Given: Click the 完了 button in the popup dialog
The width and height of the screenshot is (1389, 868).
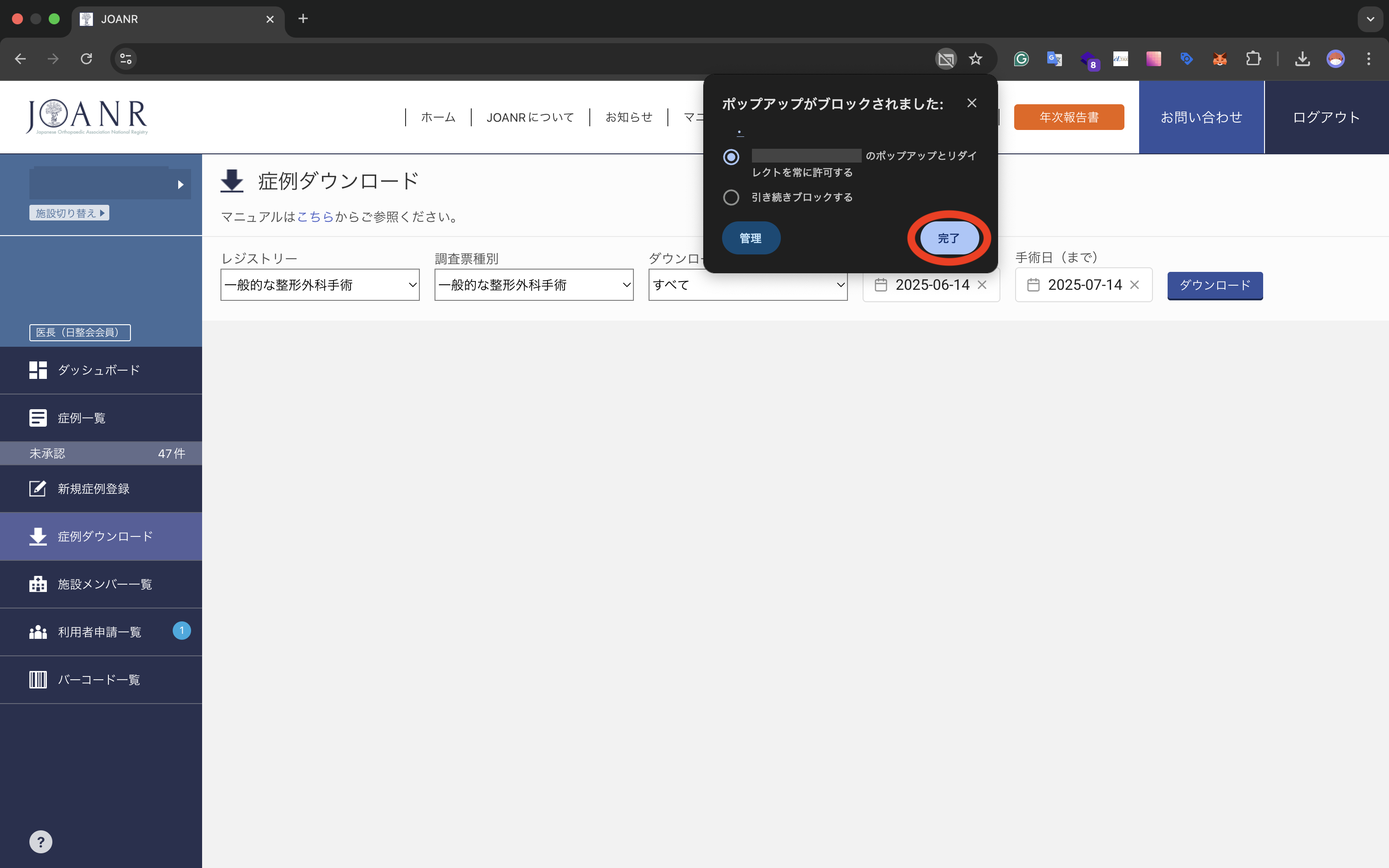Looking at the screenshot, I should pyautogui.click(x=948, y=238).
